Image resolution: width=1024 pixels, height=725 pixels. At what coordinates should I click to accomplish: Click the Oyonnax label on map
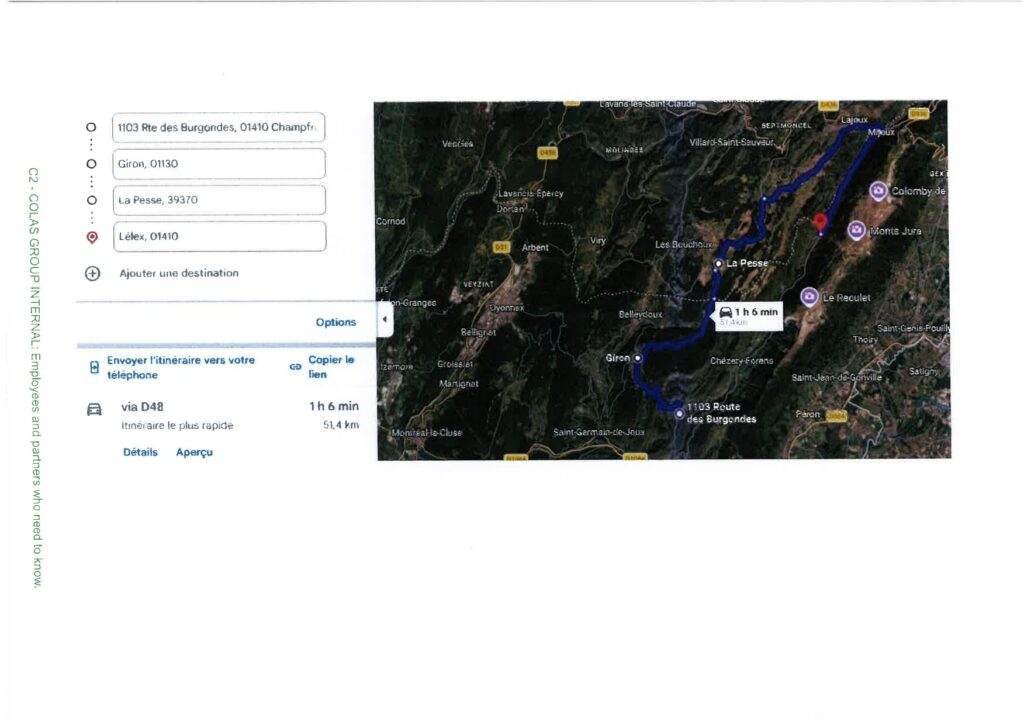click(x=507, y=308)
